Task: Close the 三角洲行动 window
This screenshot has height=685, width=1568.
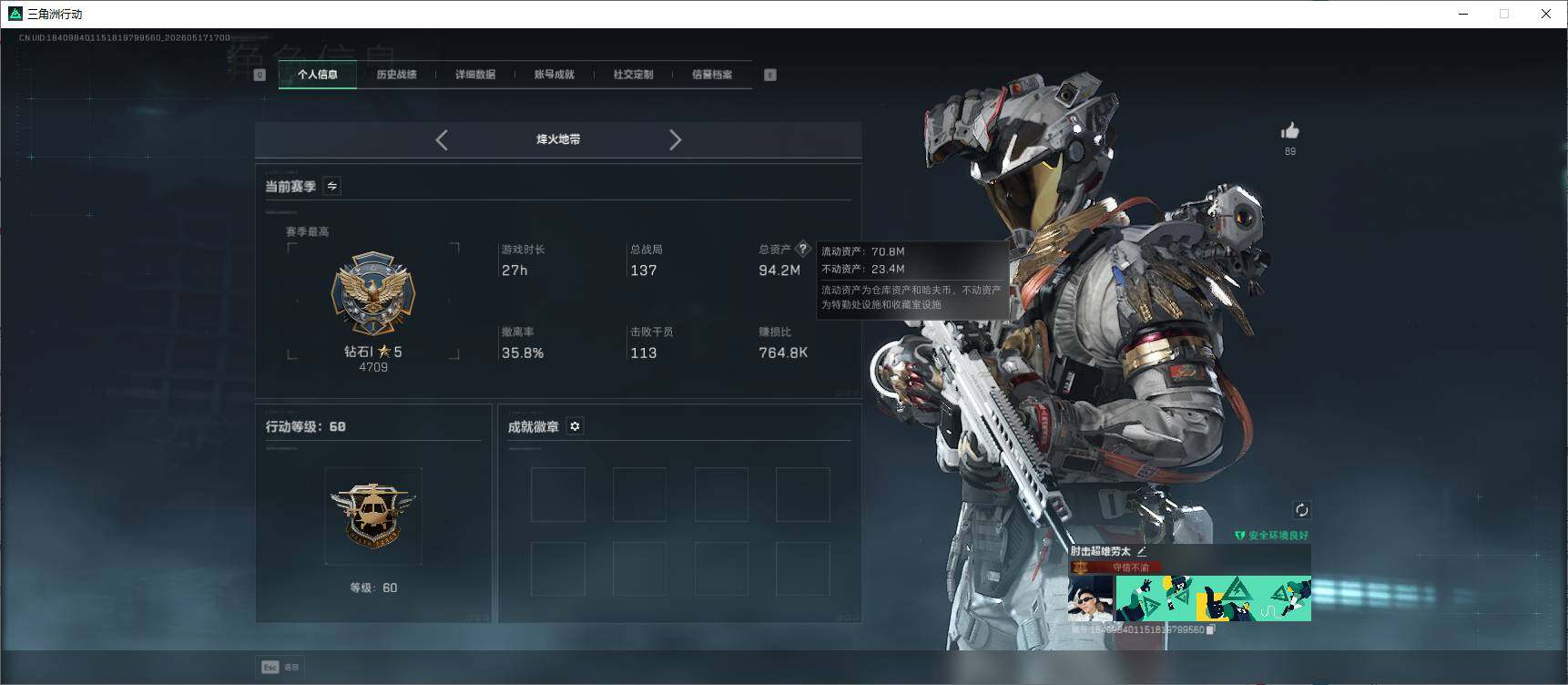Action: [1546, 14]
